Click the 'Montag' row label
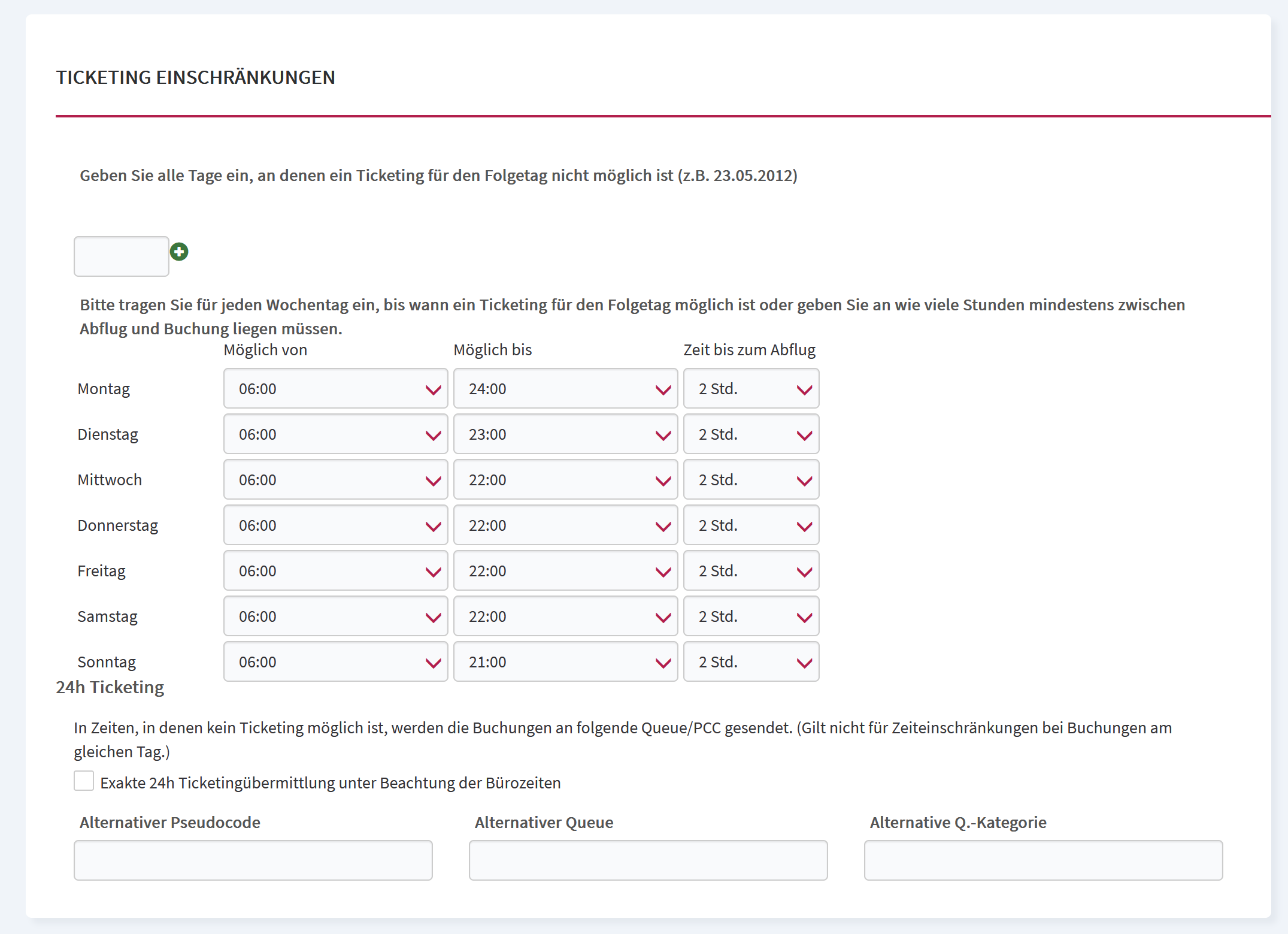Image resolution: width=1288 pixels, height=934 pixels. click(x=104, y=389)
